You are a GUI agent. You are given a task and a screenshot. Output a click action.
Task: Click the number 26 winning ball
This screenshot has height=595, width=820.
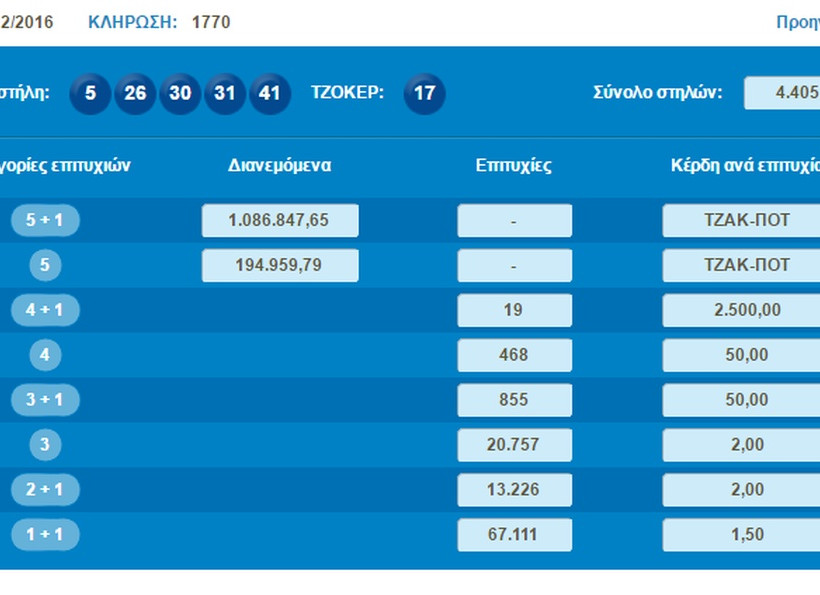(135, 94)
